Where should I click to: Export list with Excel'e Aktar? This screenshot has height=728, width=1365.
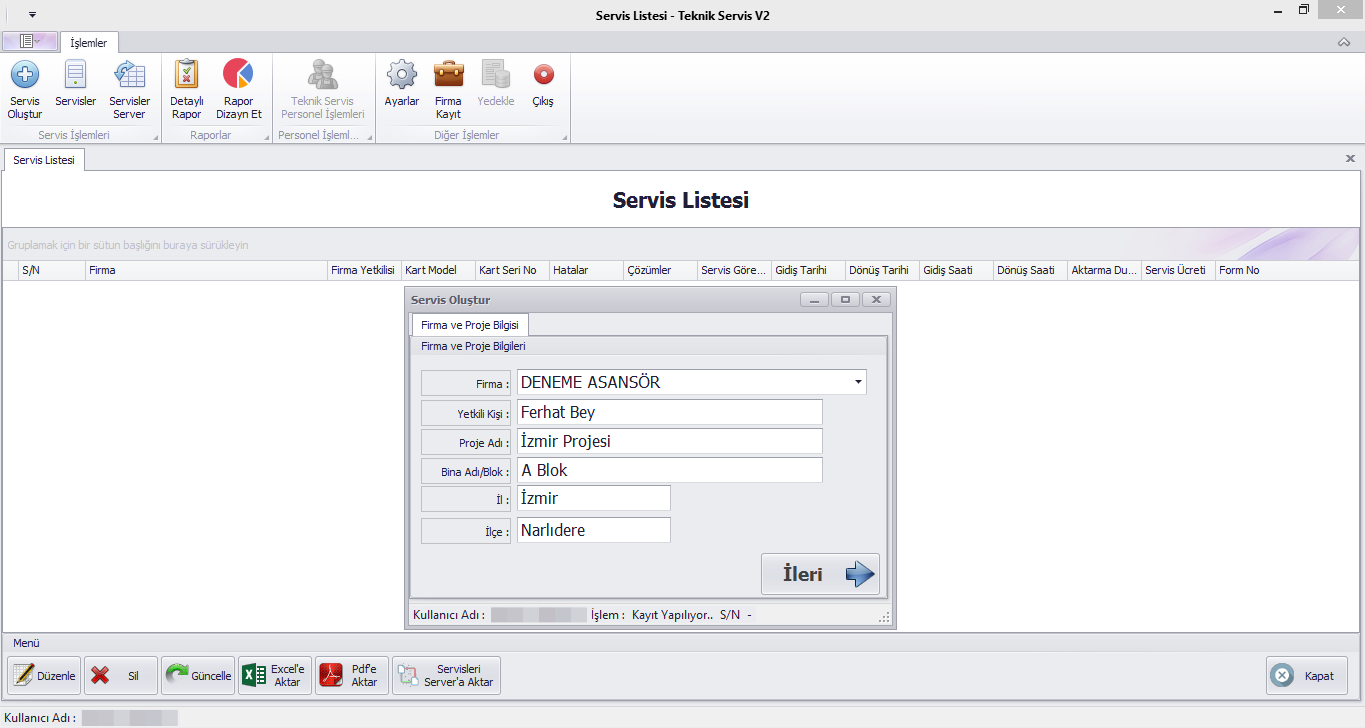point(274,675)
